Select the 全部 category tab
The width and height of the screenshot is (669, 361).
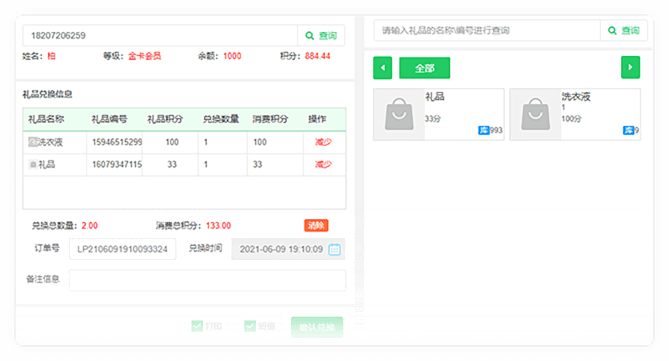pyautogui.click(x=425, y=68)
